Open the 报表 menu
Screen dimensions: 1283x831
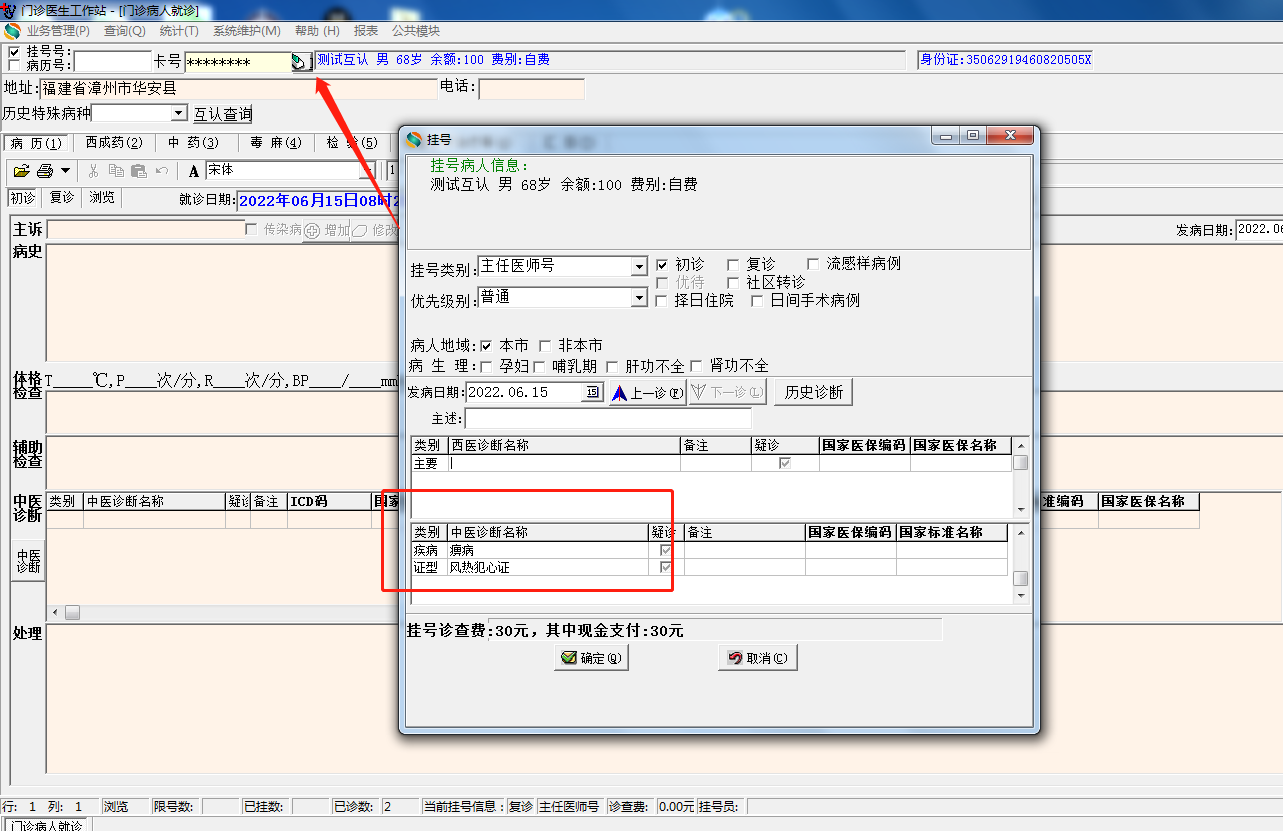coord(366,31)
